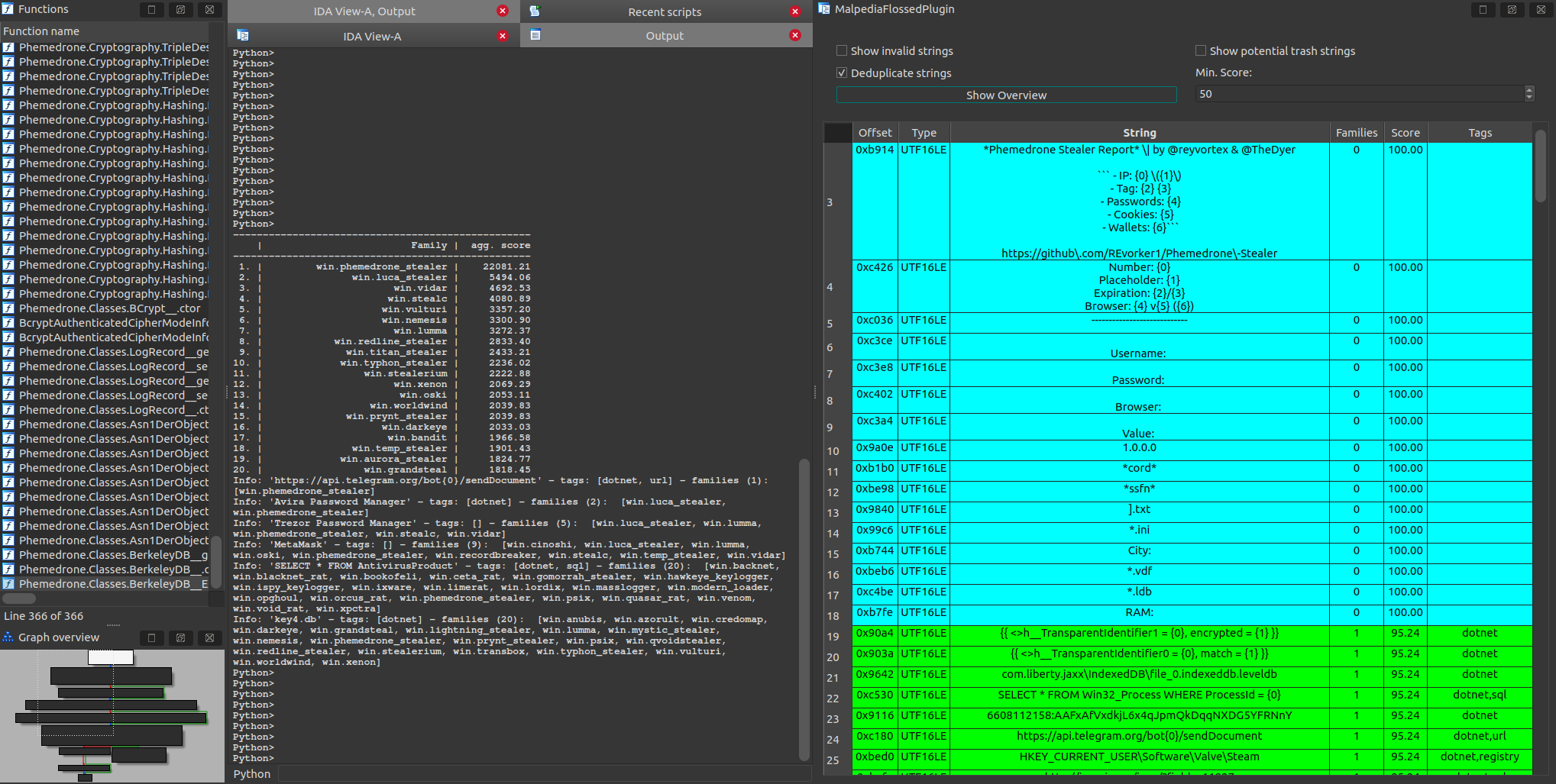Close the IDA View-A tab

[503, 36]
